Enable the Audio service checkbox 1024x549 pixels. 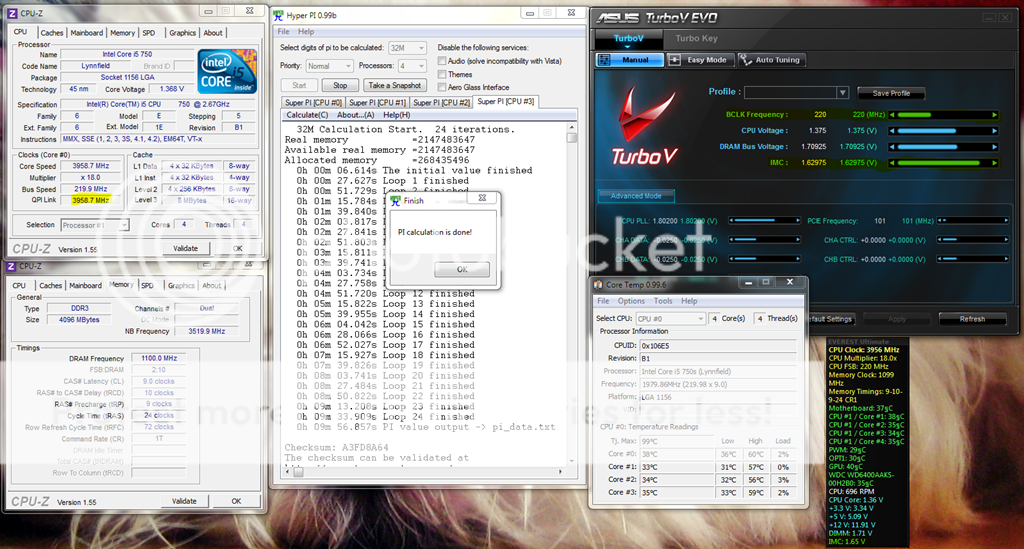click(x=443, y=61)
